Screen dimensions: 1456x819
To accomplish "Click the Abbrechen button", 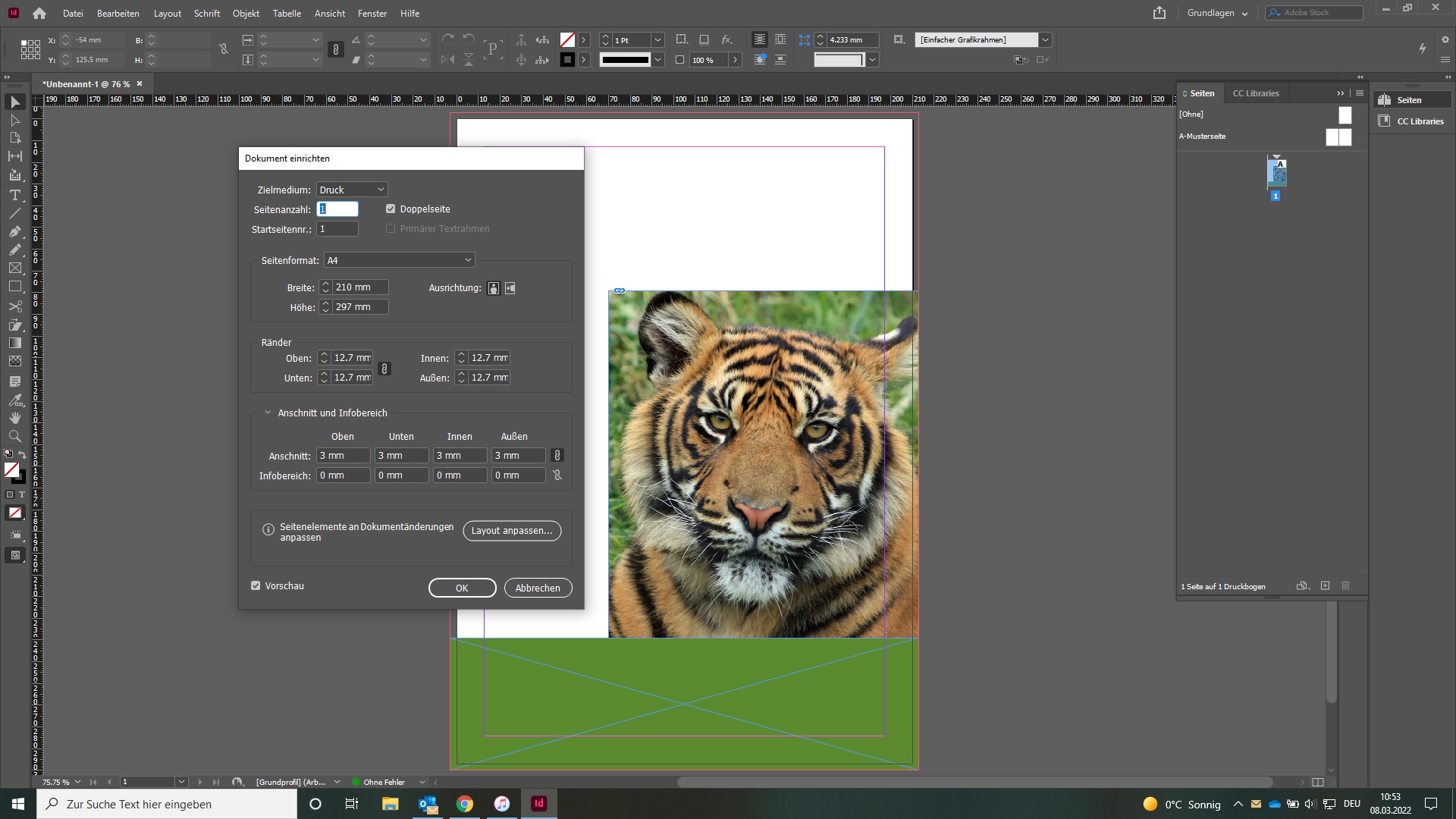I will (538, 588).
